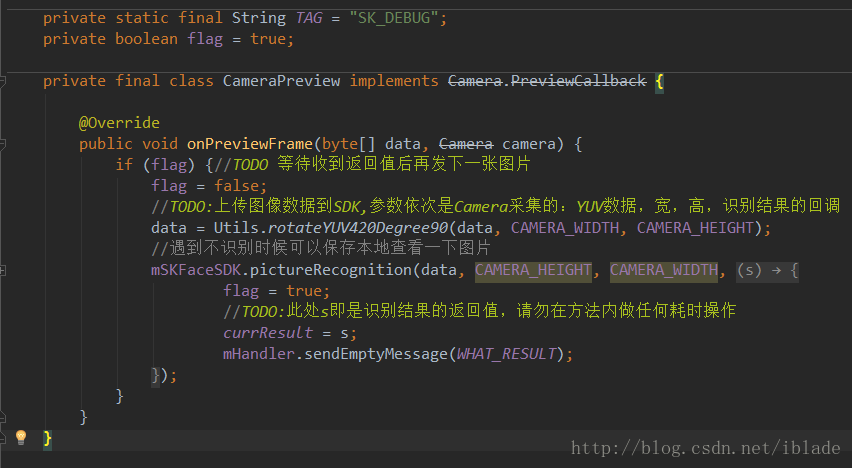This screenshot has height=468, width=852.
Task: Click the "false" value in flag assignment
Action: click(x=236, y=186)
